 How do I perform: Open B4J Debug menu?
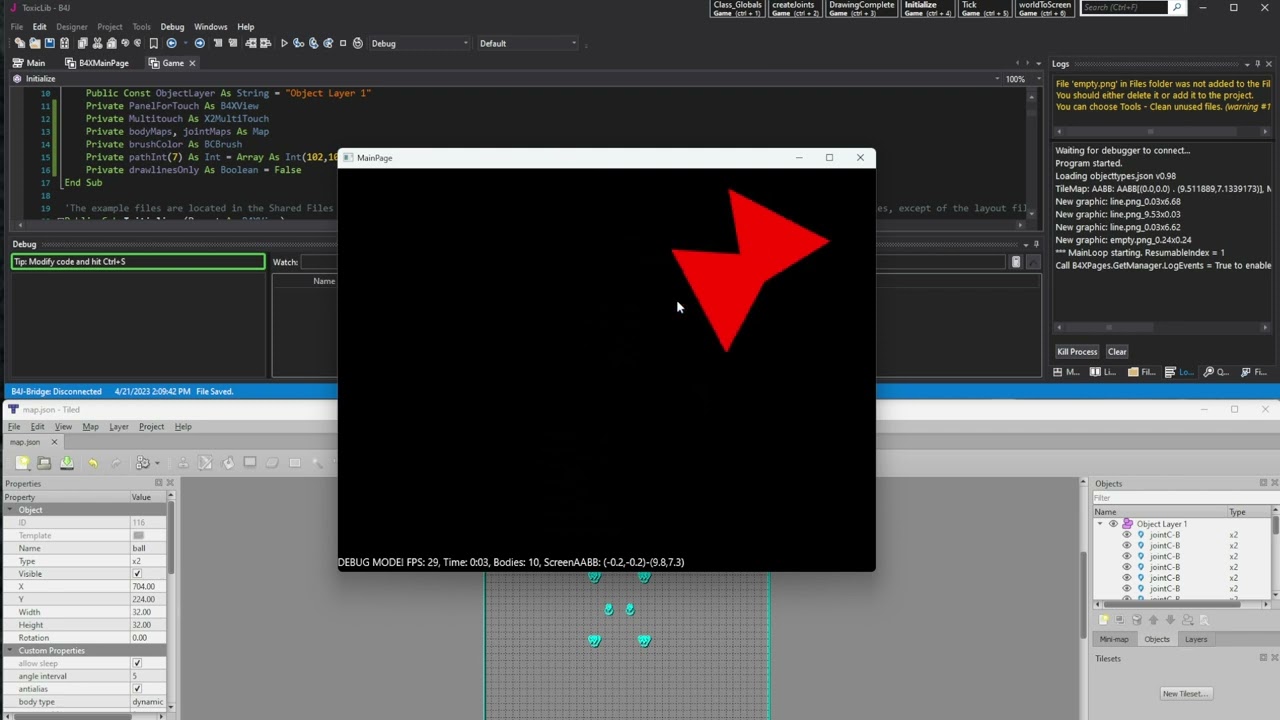172,27
